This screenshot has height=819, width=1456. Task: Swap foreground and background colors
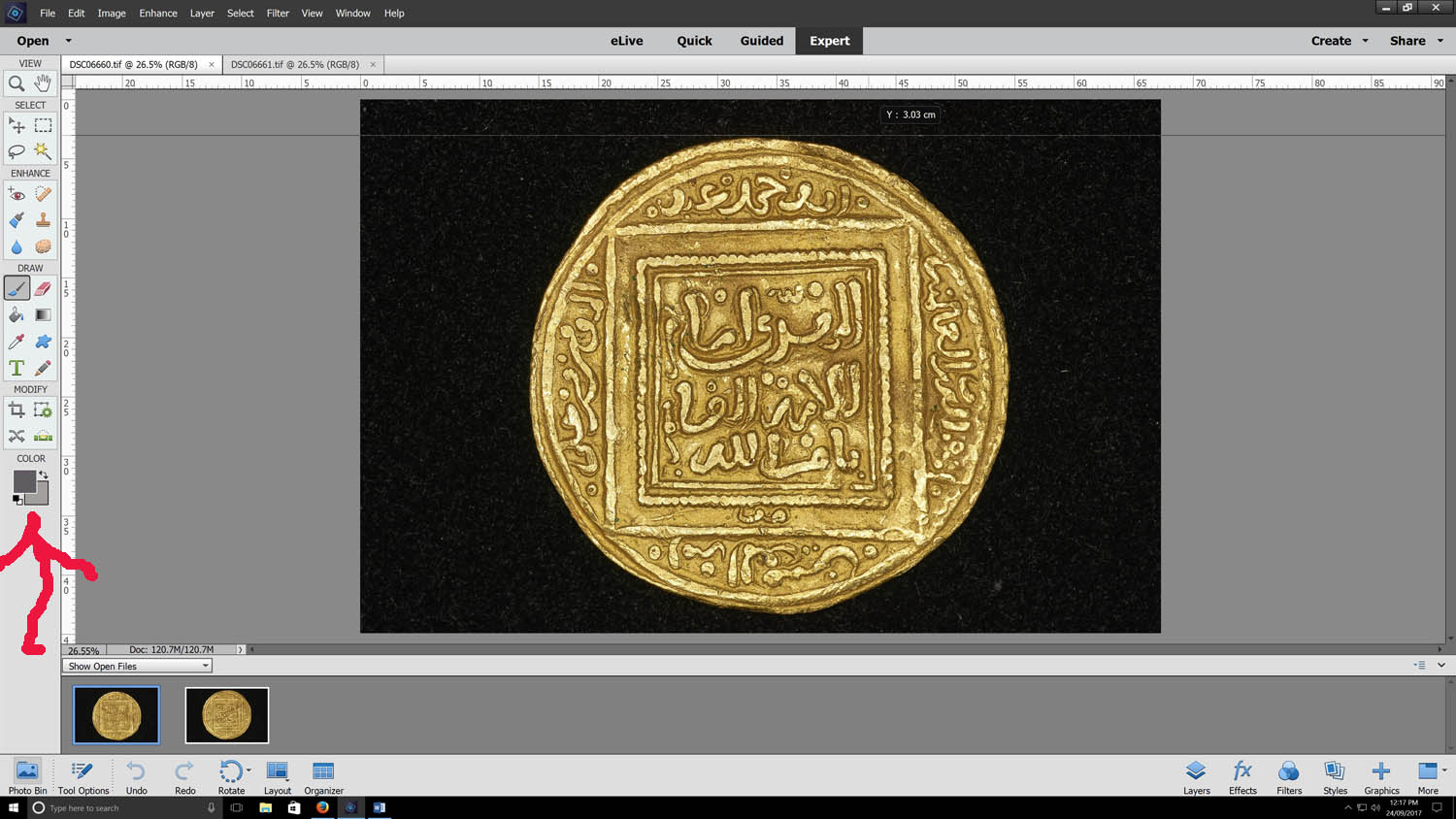pos(43,475)
